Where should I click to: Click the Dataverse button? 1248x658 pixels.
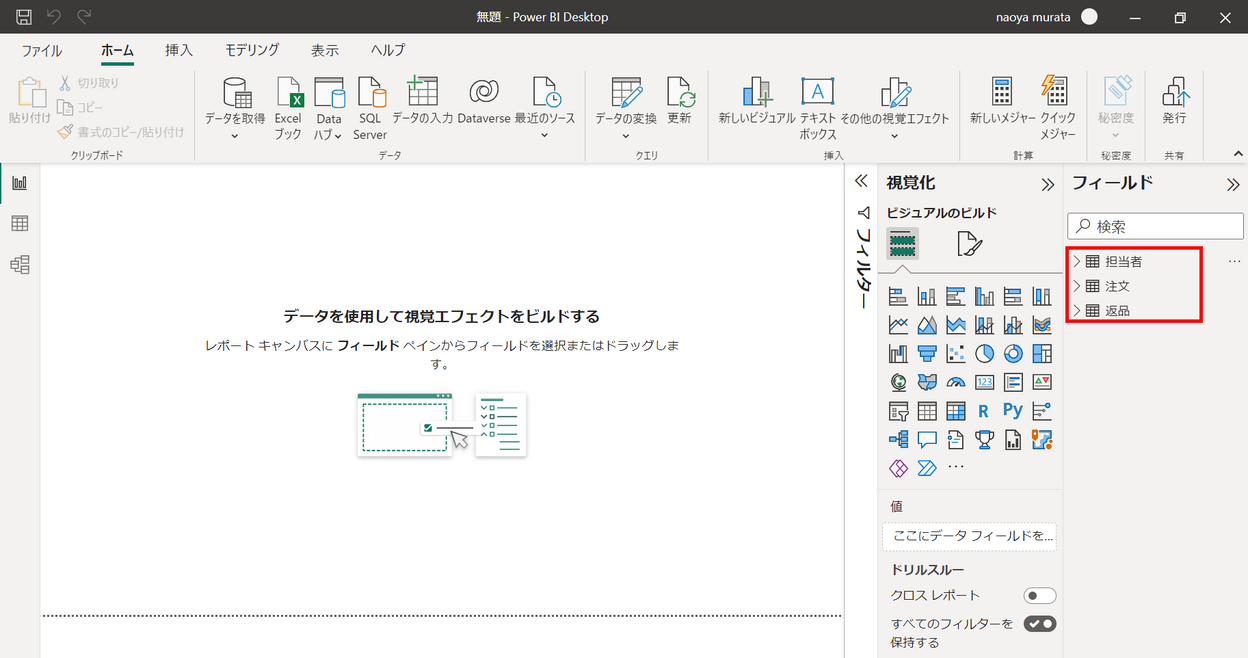[484, 100]
